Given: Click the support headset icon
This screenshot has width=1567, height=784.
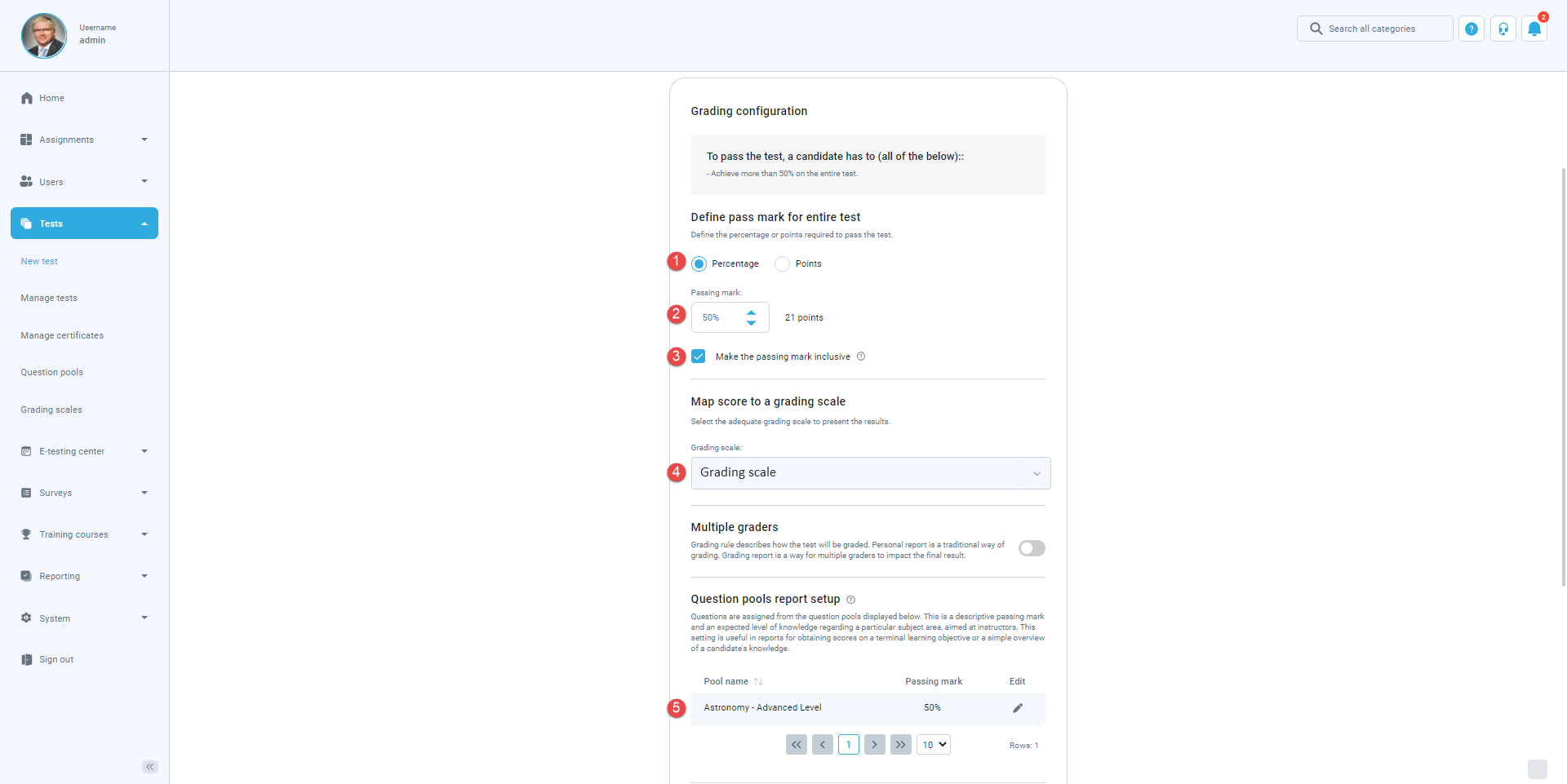Looking at the screenshot, I should click(x=1503, y=29).
